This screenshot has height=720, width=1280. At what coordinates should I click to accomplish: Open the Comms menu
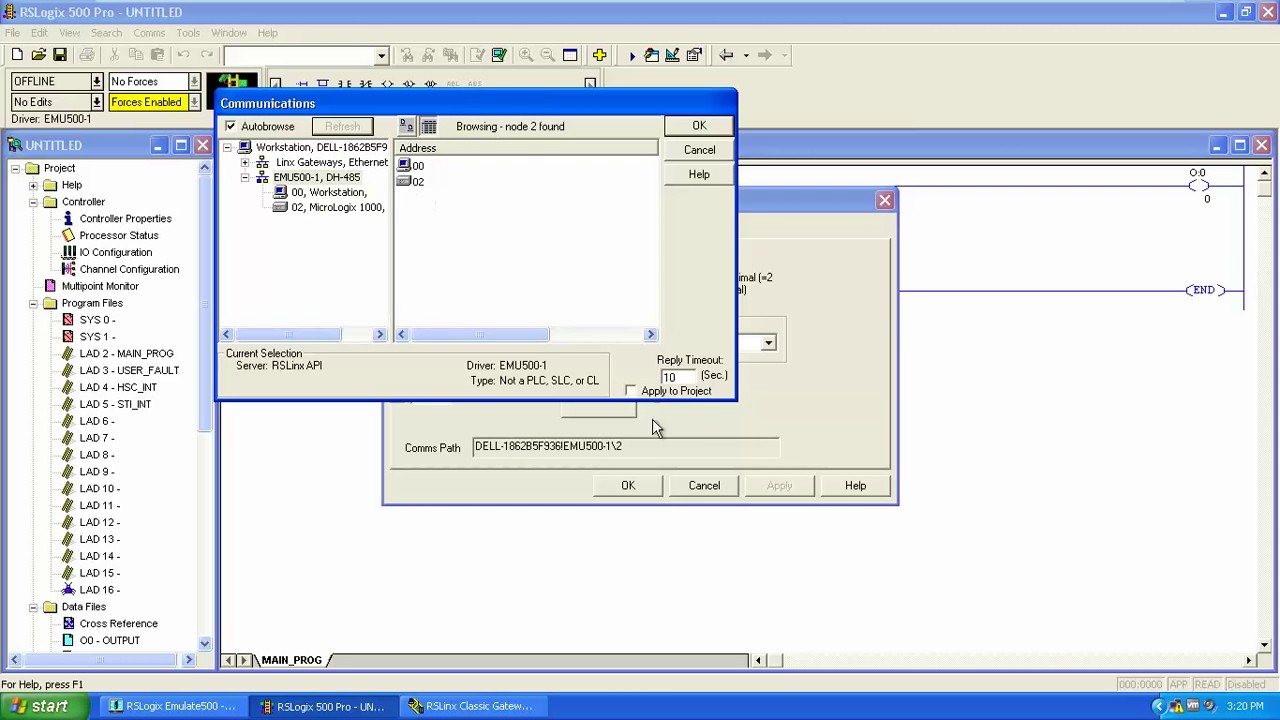click(149, 33)
